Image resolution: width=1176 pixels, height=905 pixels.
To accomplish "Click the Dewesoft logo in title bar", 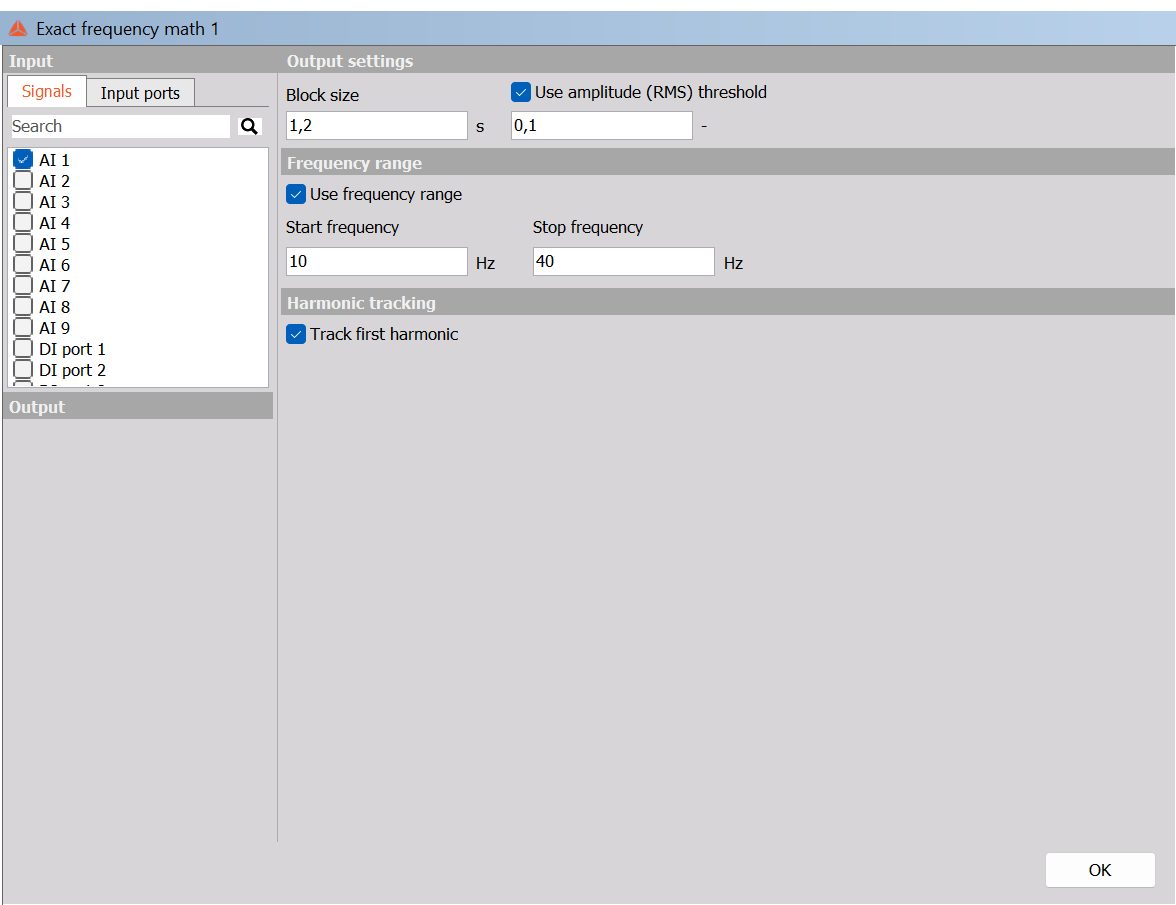I will pyautogui.click(x=18, y=29).
